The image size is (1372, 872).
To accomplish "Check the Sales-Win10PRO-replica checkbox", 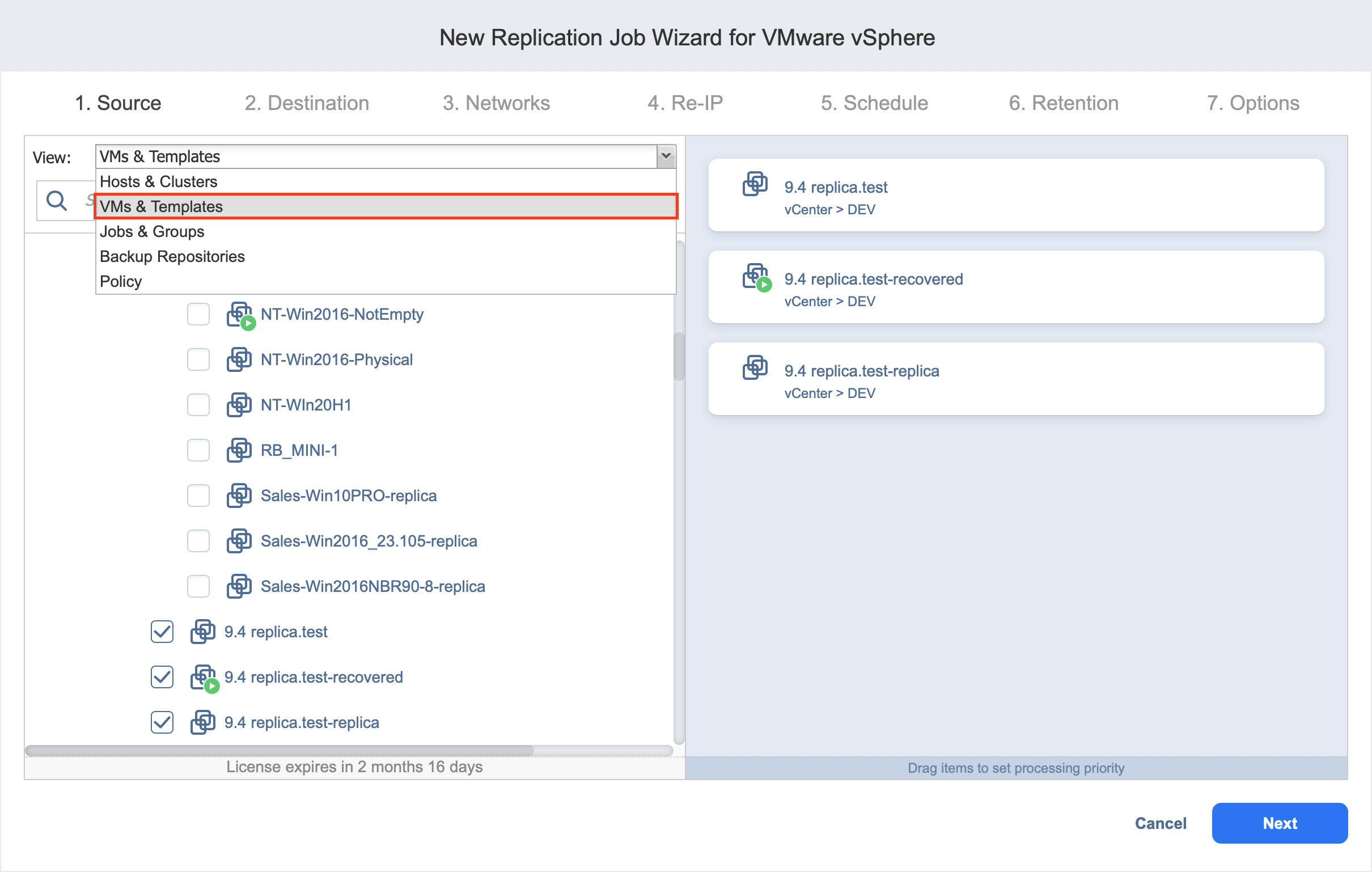I will [x=198, y=497].
